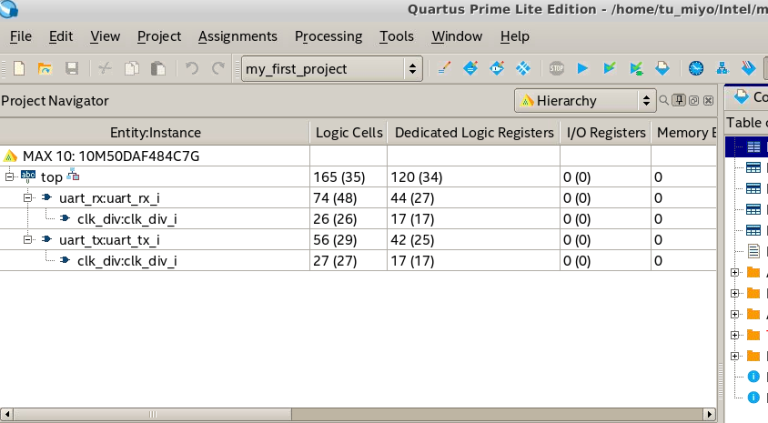
Task: Close the Project Navigator panel
Action: [x=708, y=100]
